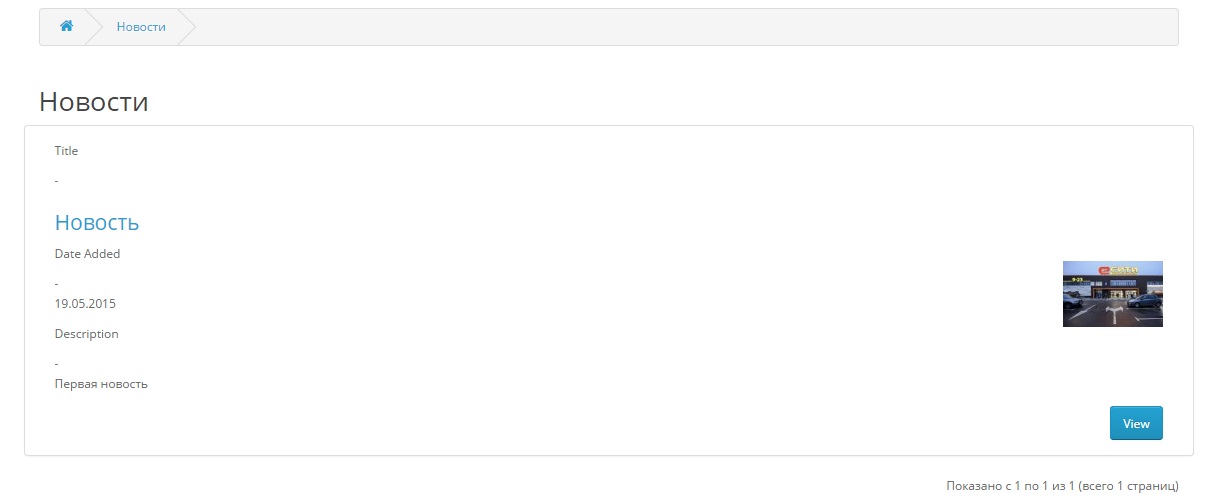Click the Description label

[86, 334]
